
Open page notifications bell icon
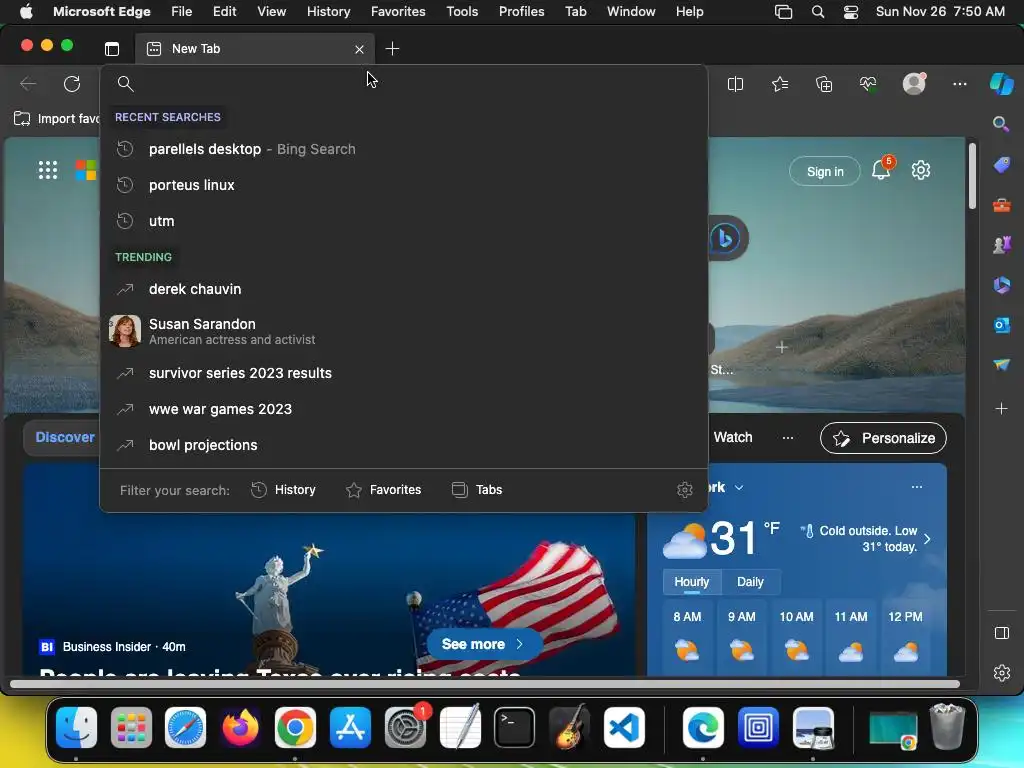click(881, 170)
